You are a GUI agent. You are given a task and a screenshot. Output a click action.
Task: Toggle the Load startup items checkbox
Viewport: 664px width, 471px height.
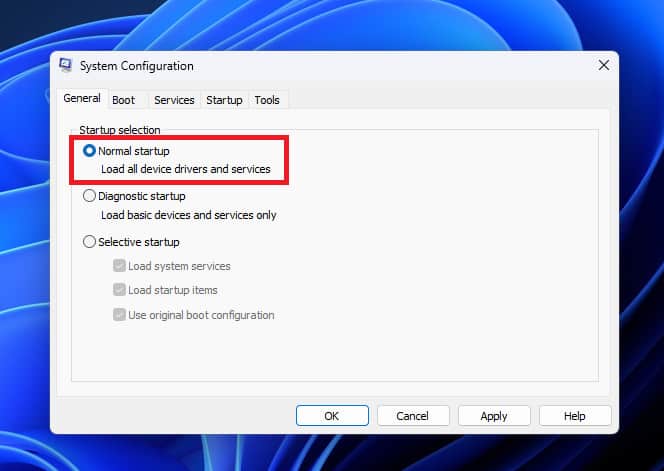[119, 290]
